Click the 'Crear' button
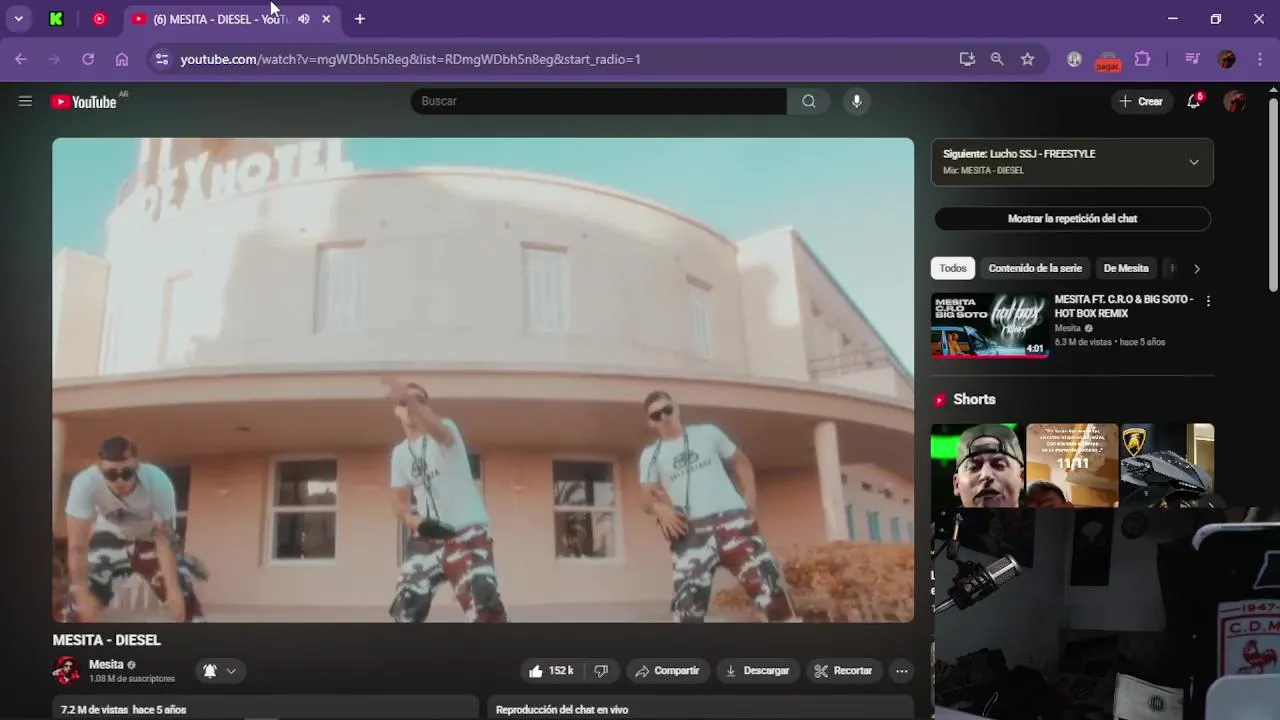This screenshot has width=1280, height=720. (x=1141, y=101)
